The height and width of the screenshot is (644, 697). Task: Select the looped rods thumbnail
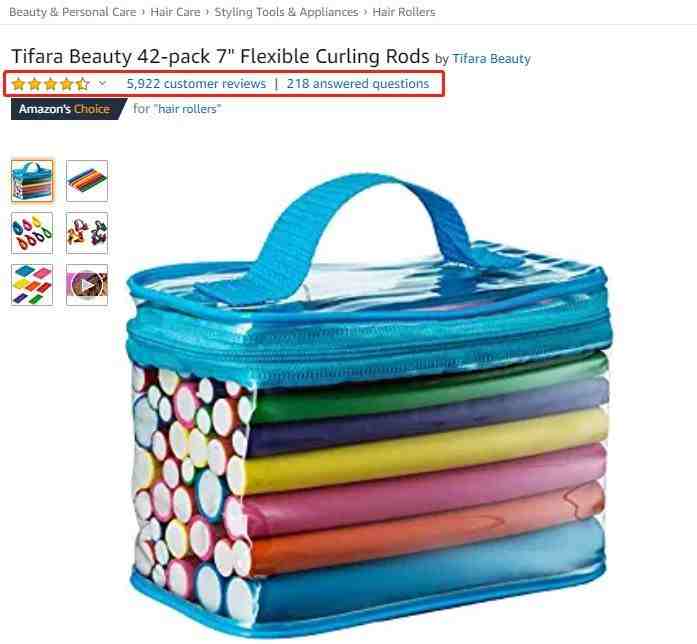click(32, 233)
